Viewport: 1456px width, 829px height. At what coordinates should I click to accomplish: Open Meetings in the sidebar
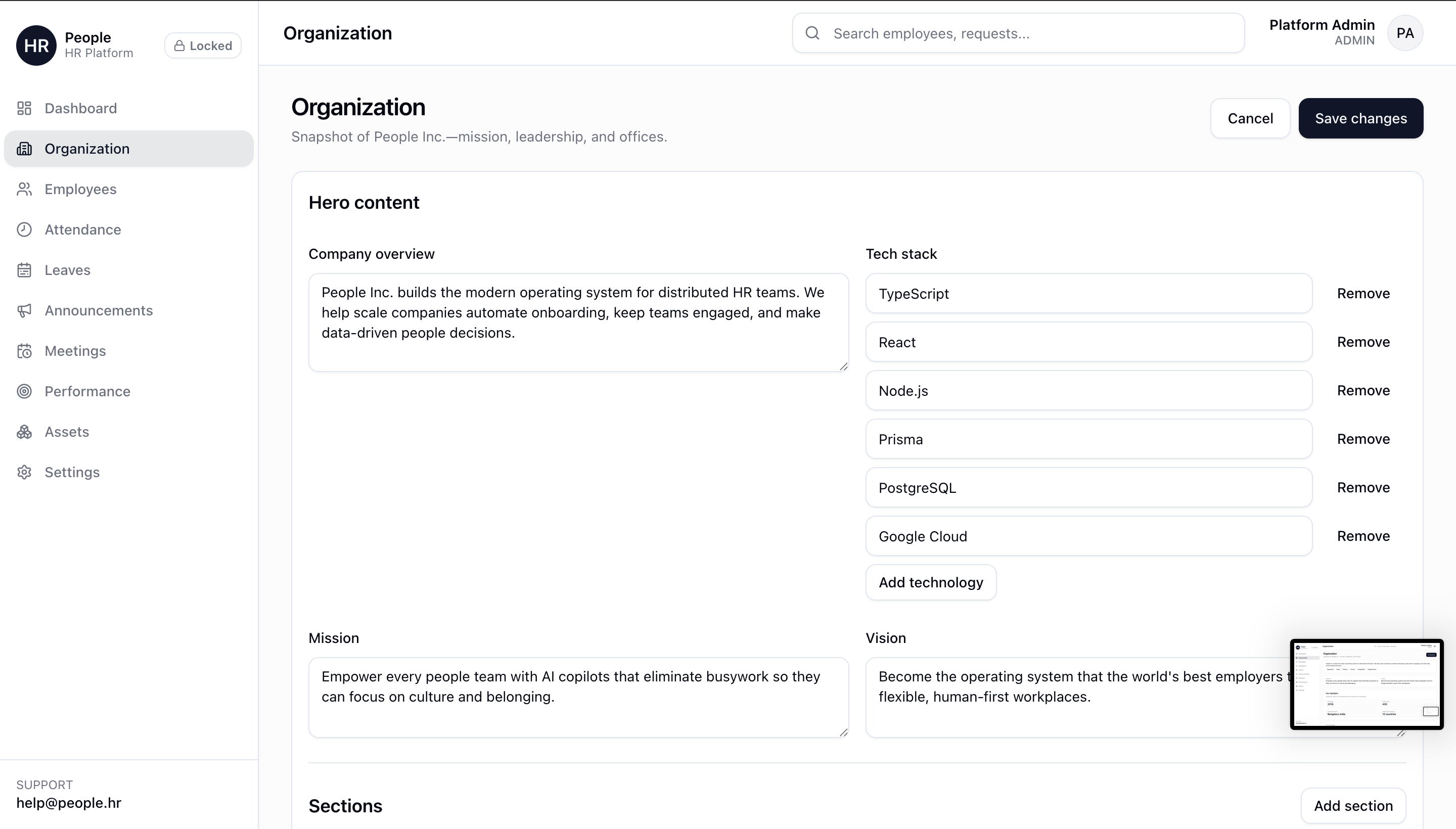75,351
